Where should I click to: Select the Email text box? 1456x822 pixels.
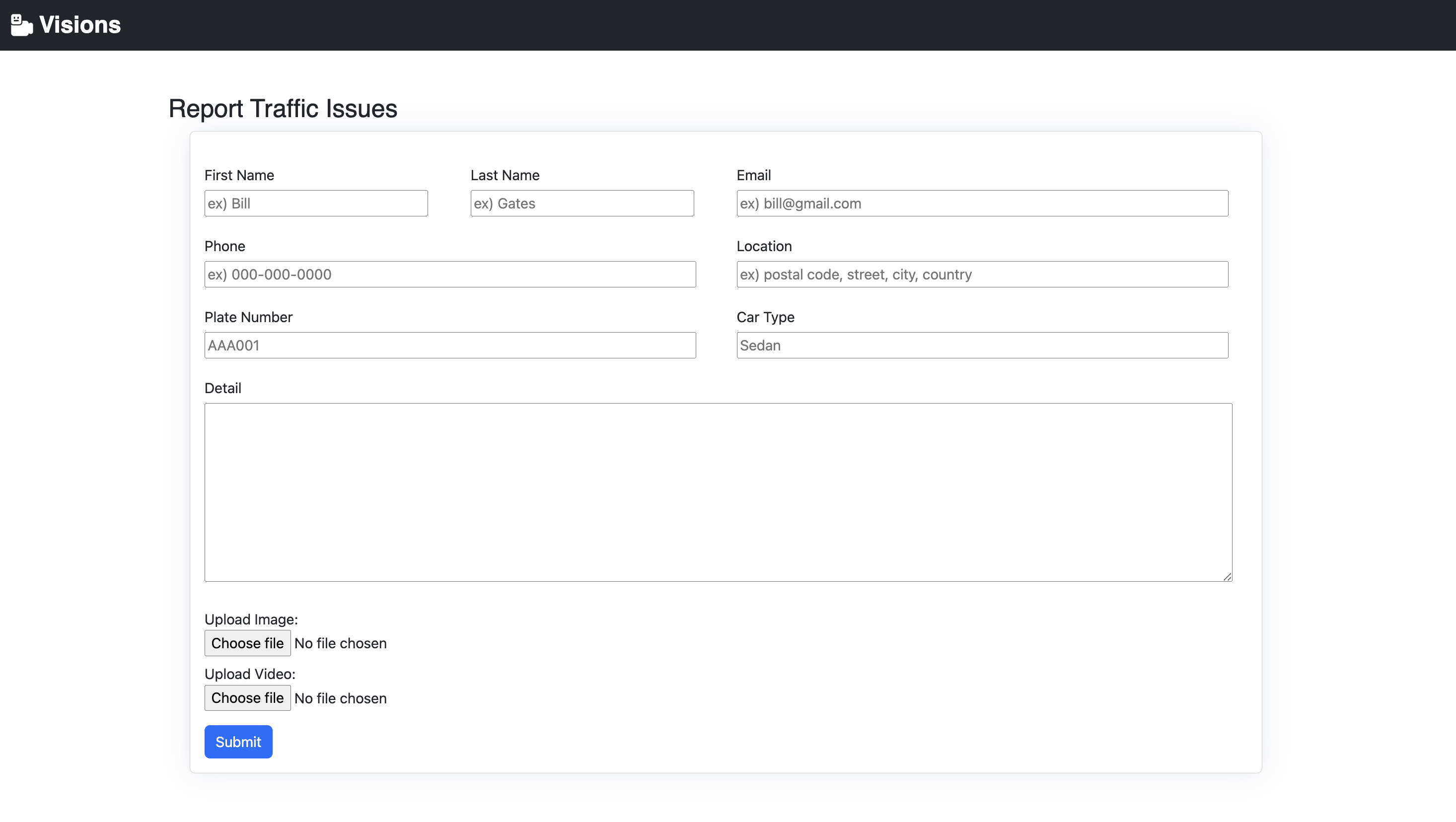click(982, 204)
